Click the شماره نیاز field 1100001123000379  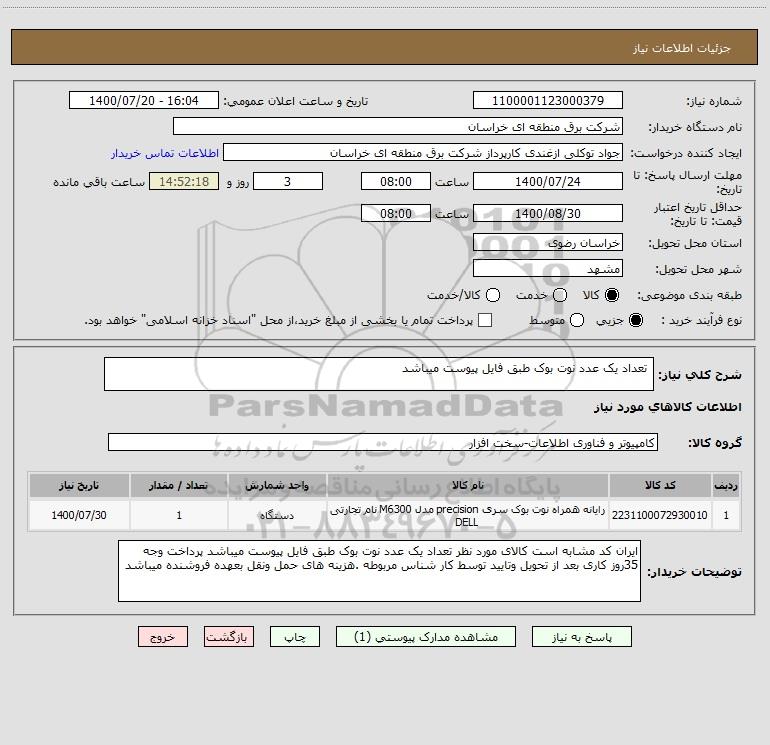pyautogui.click(x=548, y=100)
